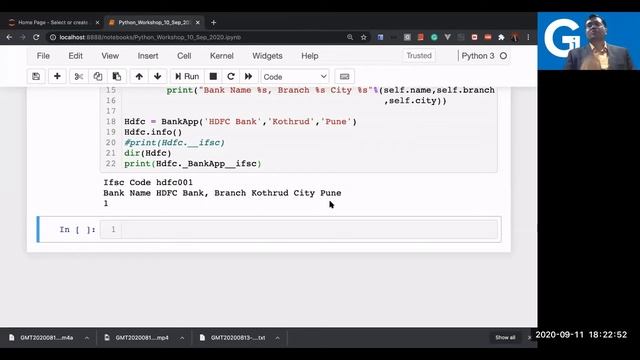Save the notebook with the floppy icon
640x360 pixels.
[x=36, y=76]
